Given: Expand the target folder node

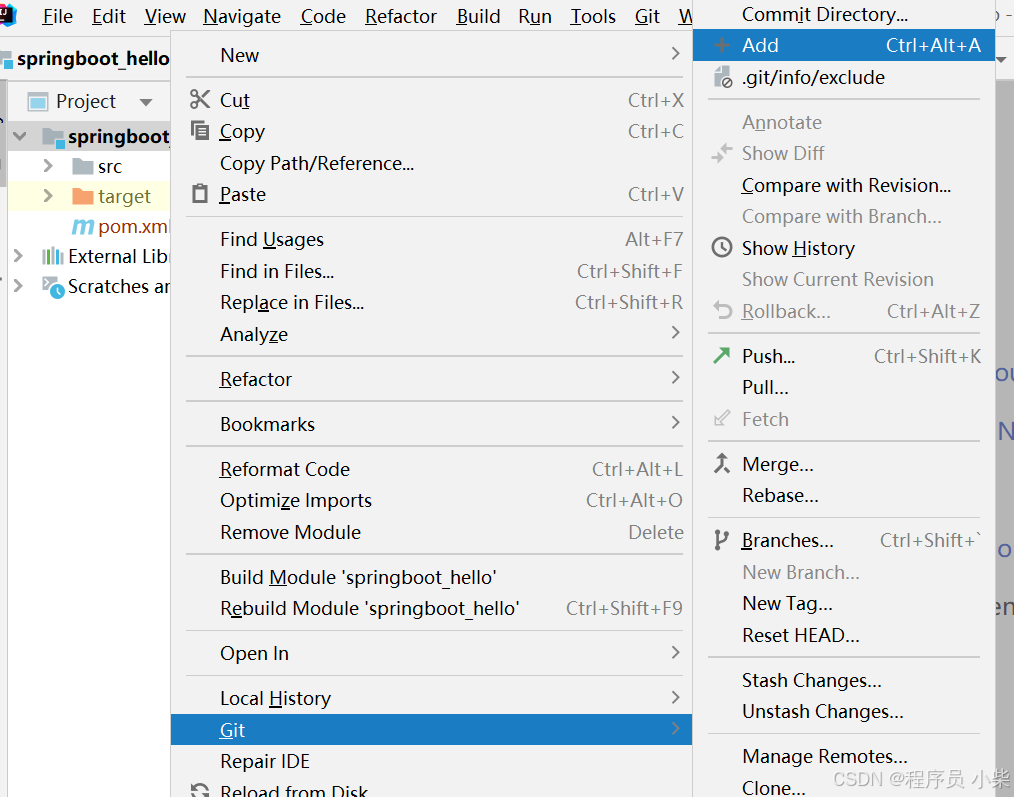Looking at the screenshot, I should click(48, 195).
